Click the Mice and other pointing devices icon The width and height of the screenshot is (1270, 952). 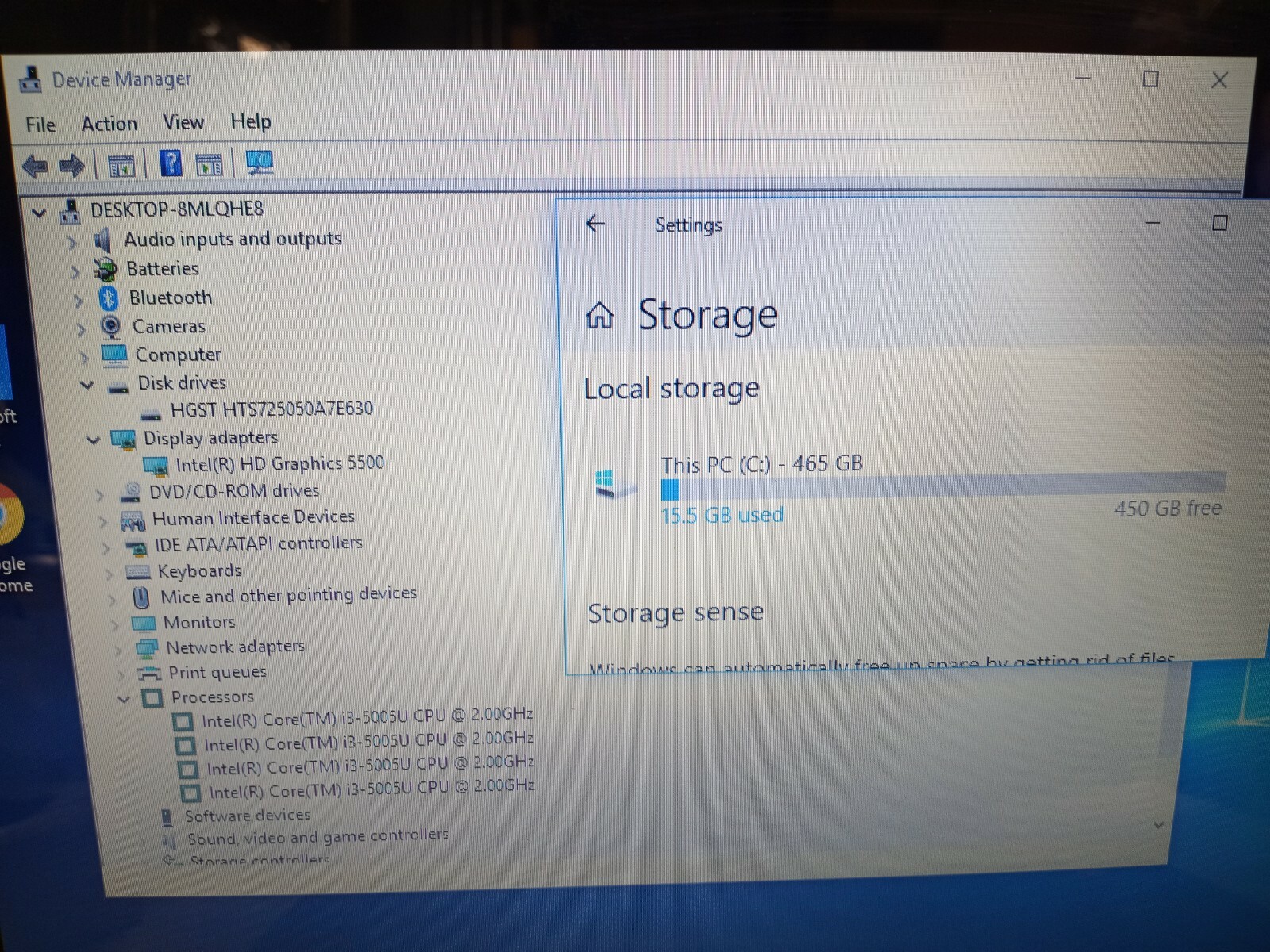141,597
